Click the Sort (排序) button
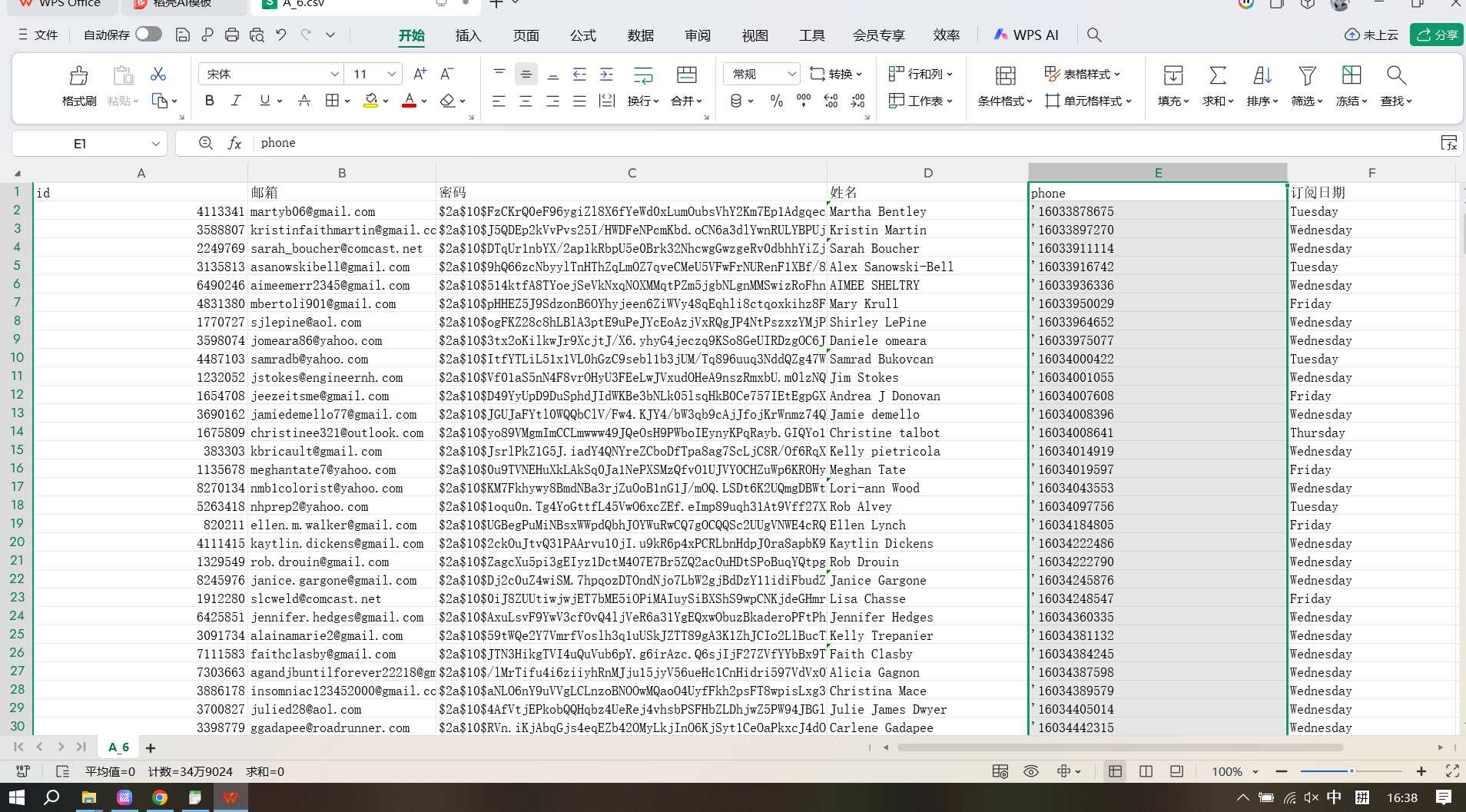The image size is (1466, 812). pos(1262,85)
